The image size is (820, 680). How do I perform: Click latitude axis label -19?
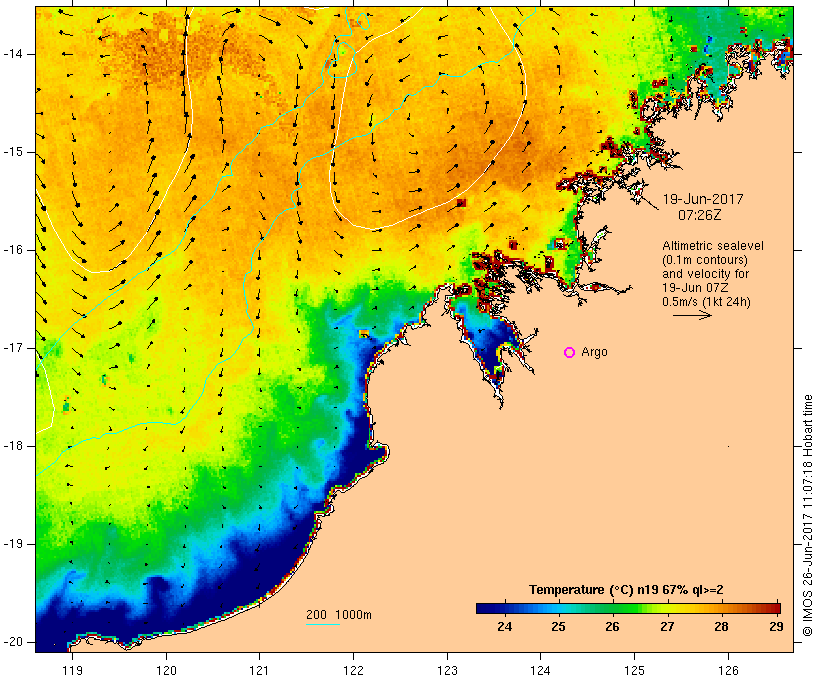tap(12, 544)
